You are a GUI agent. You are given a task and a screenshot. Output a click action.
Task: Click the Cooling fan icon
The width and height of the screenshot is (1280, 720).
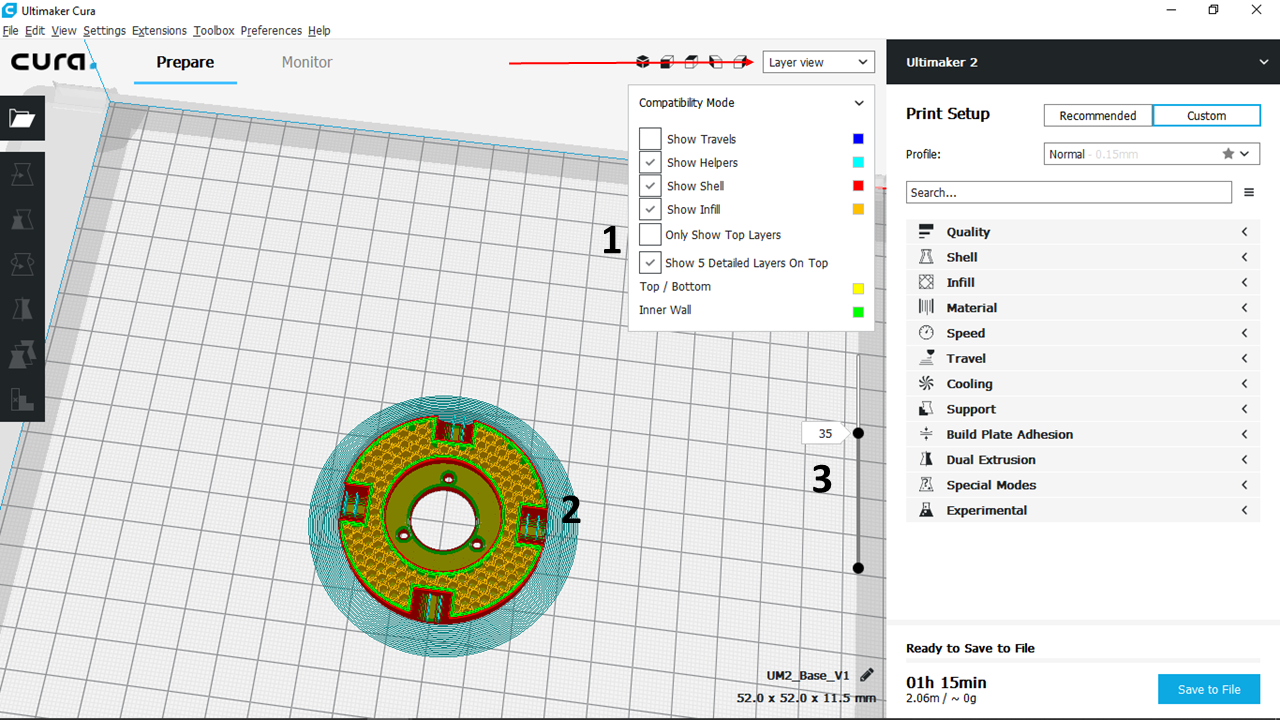click(x=926, y=384)
